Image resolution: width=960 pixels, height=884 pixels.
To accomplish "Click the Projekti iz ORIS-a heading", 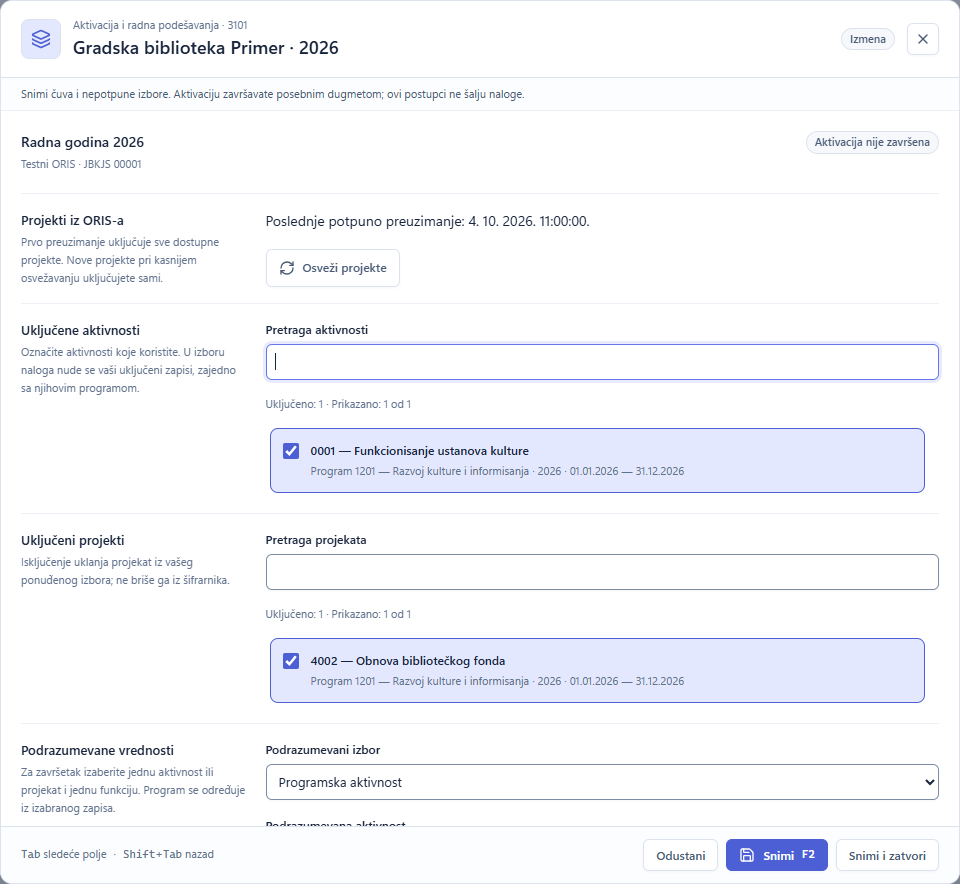I will (x=72, y=220).
